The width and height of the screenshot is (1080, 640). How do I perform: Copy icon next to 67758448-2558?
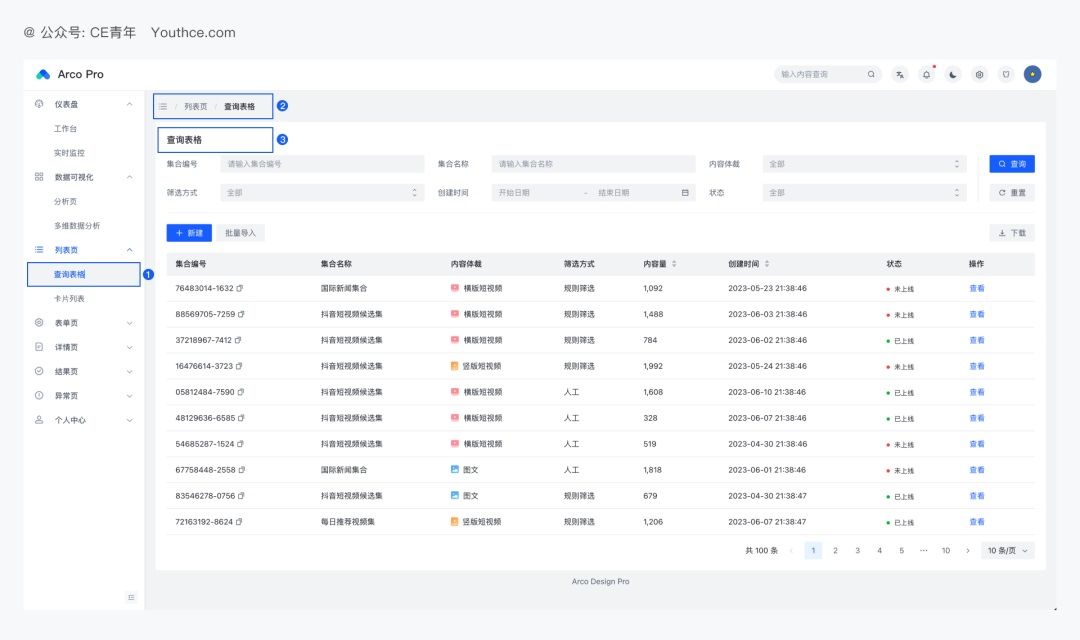point(242,470)
